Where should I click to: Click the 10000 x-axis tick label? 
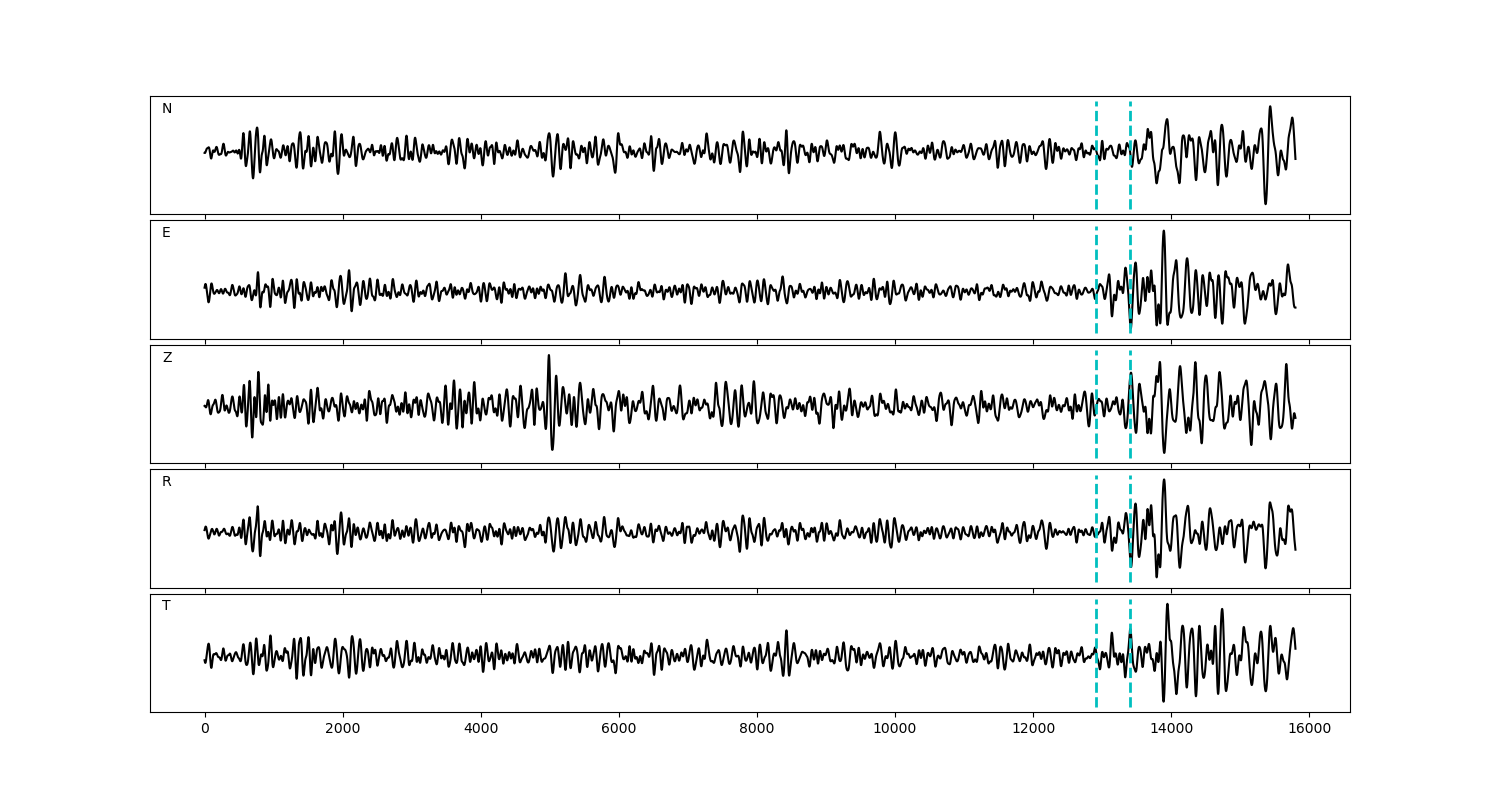[x=895, y=729]
